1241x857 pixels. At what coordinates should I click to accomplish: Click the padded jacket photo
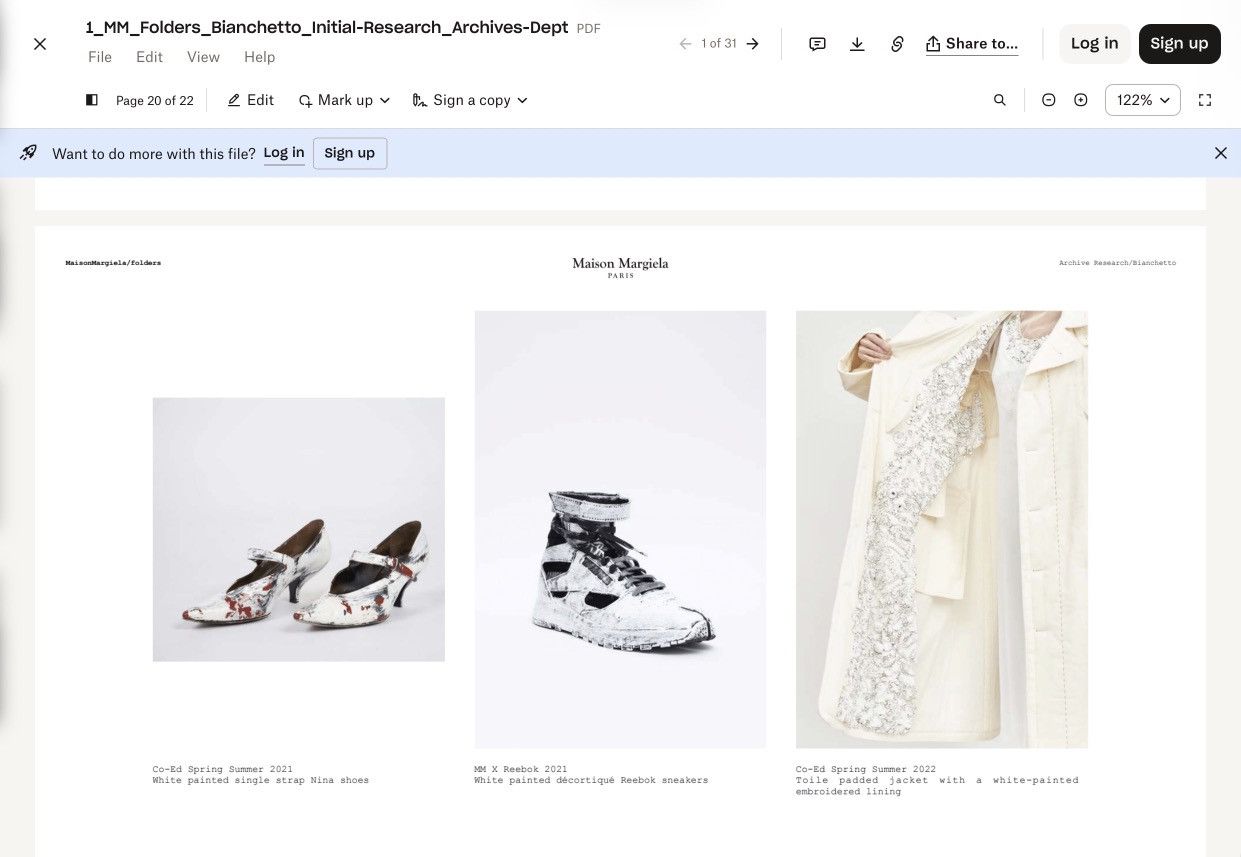(942, 529)
